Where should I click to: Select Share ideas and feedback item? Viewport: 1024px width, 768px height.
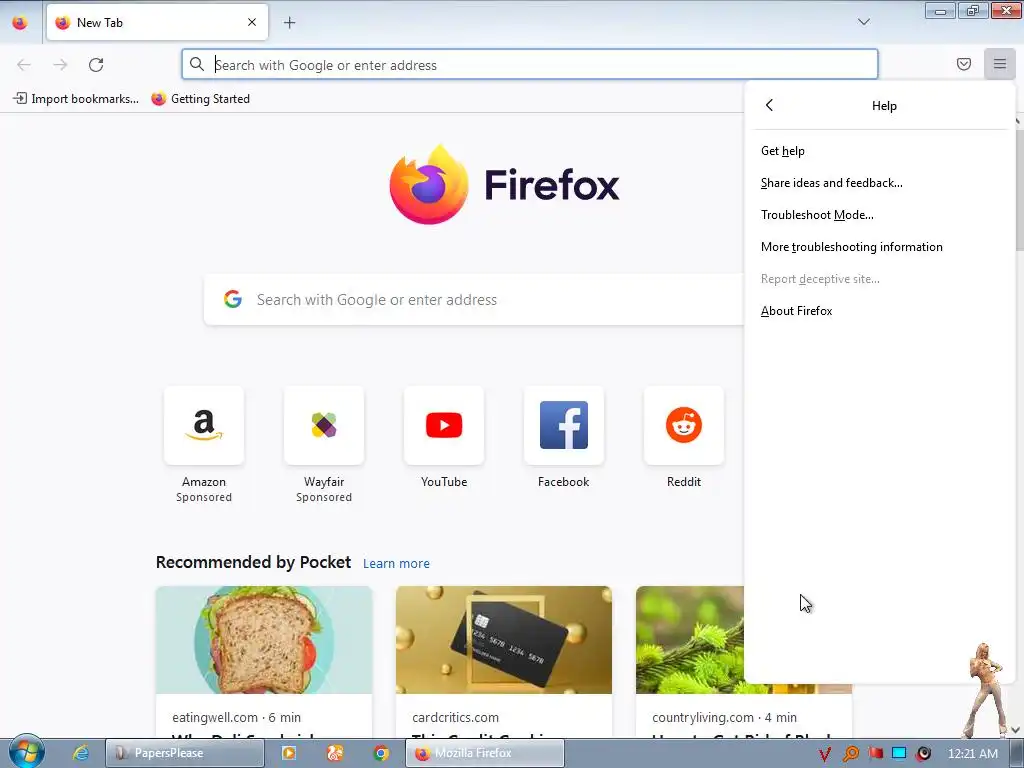pos(831,183)
